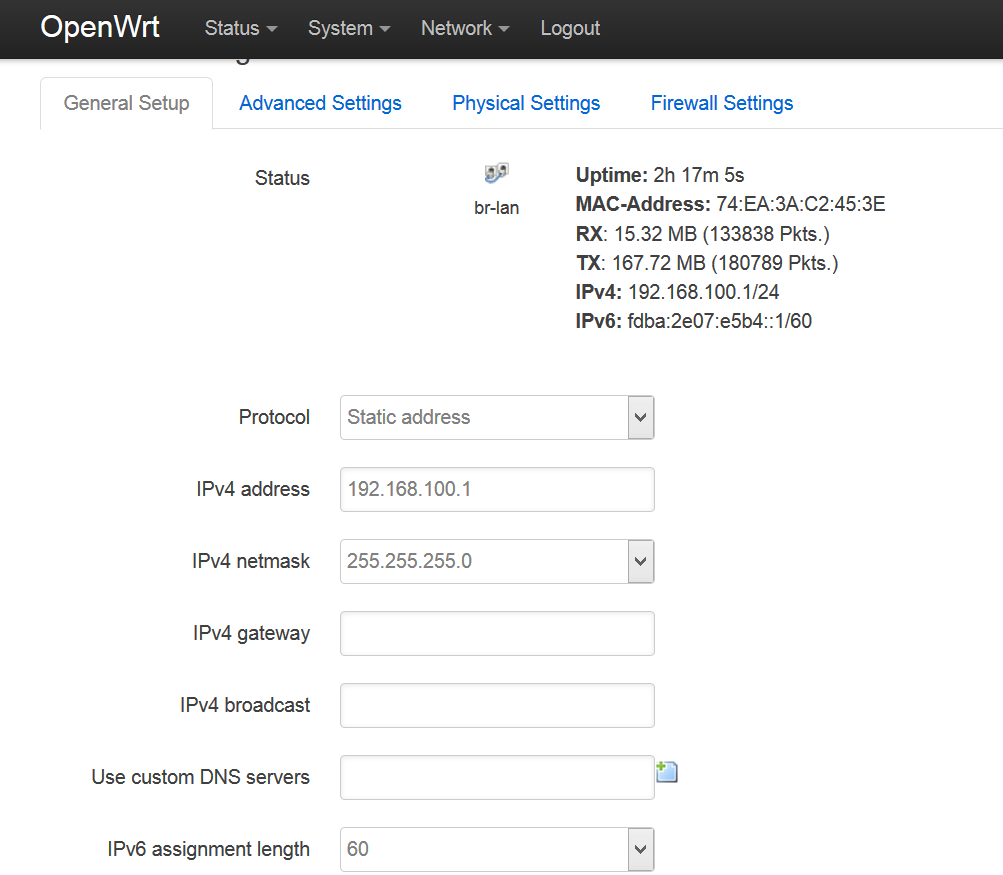
Task: Click the Uptime 2h 17m 5s text
Action: click(660, 175)
